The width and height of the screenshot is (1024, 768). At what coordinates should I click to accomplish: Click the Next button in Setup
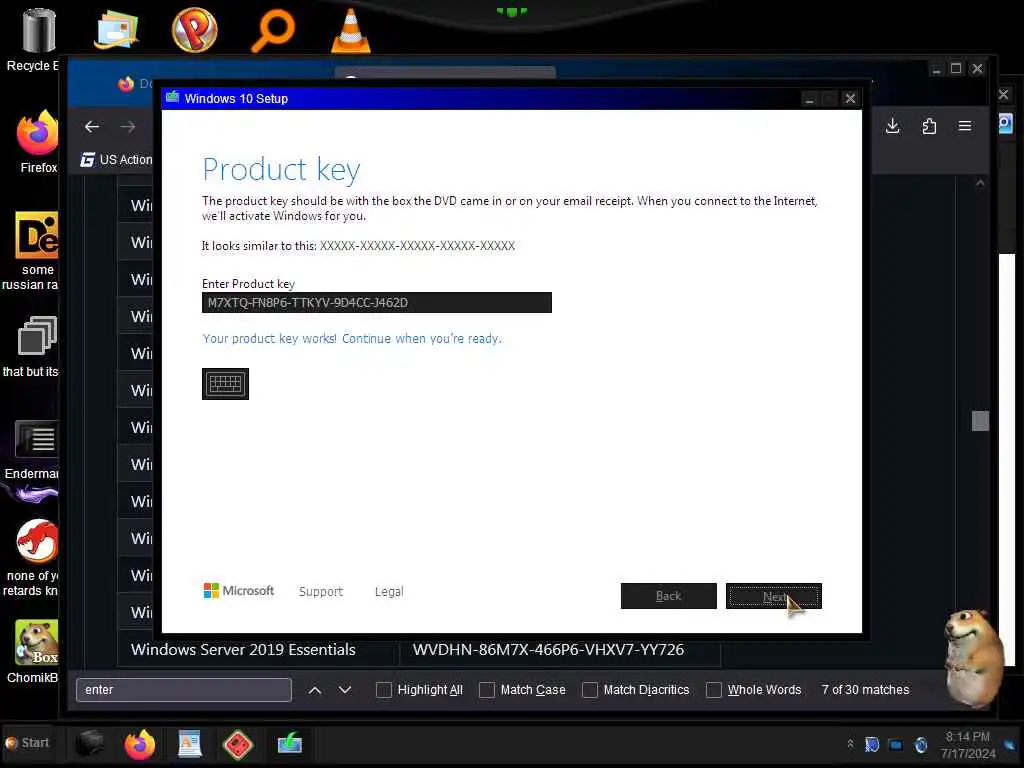pyautogui.click(x=773, y=596)
